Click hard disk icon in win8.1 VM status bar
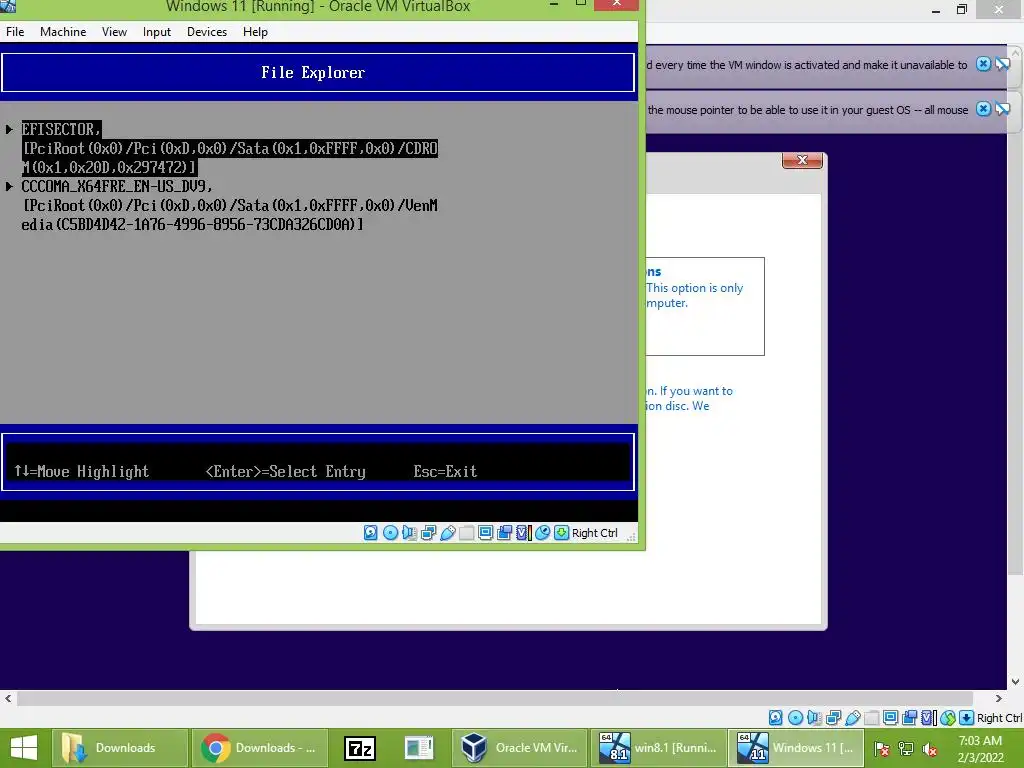 [x=775, y=718]
